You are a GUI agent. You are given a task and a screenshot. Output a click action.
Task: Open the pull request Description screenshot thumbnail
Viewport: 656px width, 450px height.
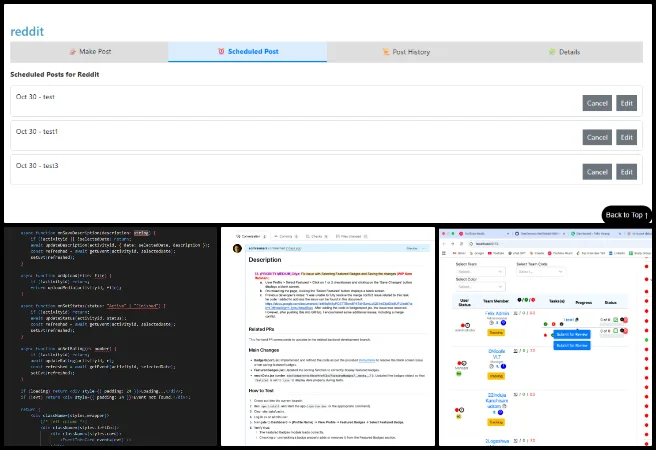326,337
